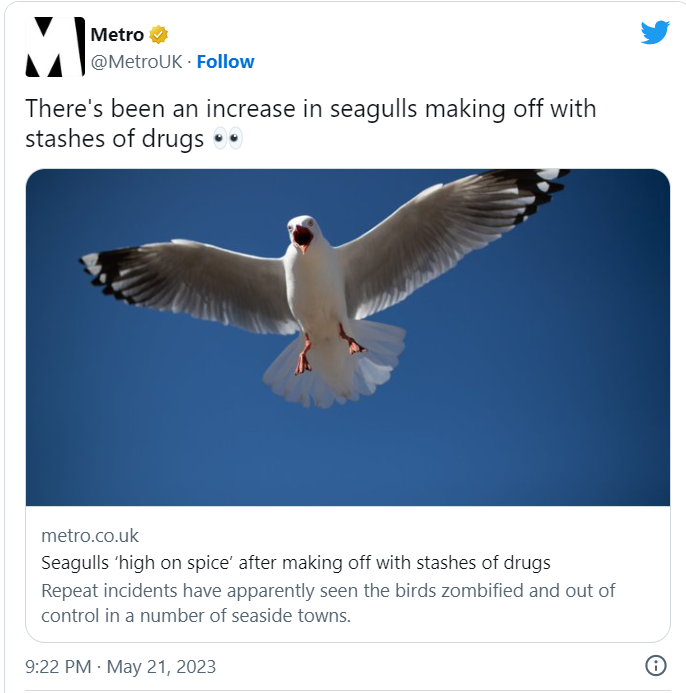Image resolution: width=686 pixels, height=693 pixels.
Task: Visit the @MetroUK handle
Action: (136, 62)
